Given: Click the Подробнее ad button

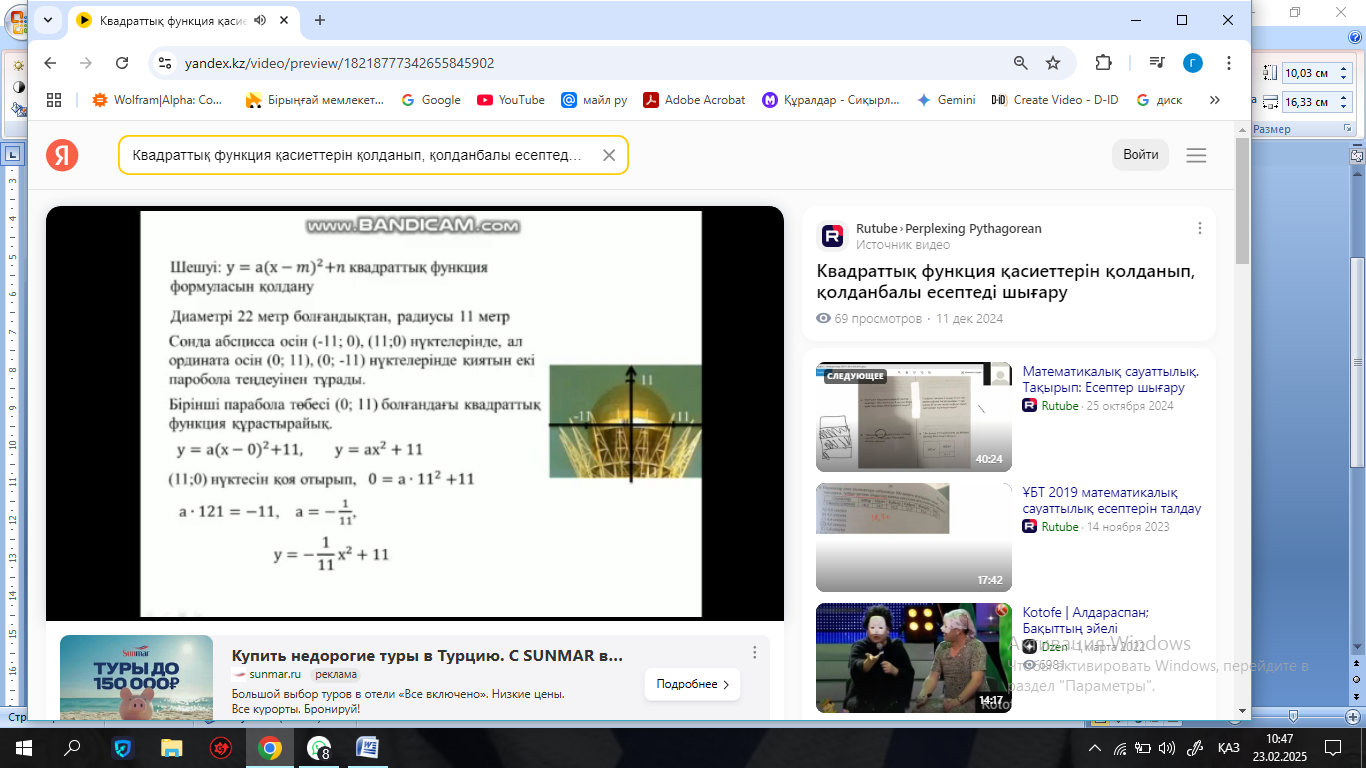Looking at the screenshot, I should 692,685.
